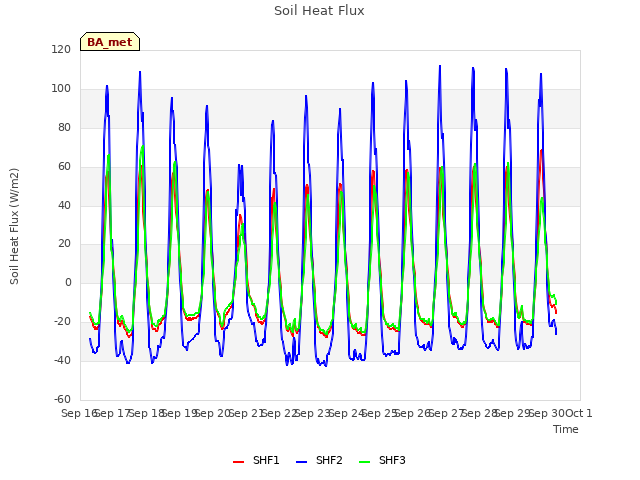Click the 80 y-axis tick label
Screen dimensions: 640x480
(x=64, y=127)
